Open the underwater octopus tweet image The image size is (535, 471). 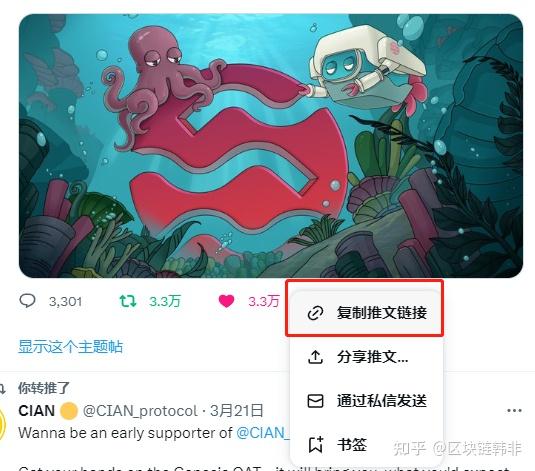271,146
